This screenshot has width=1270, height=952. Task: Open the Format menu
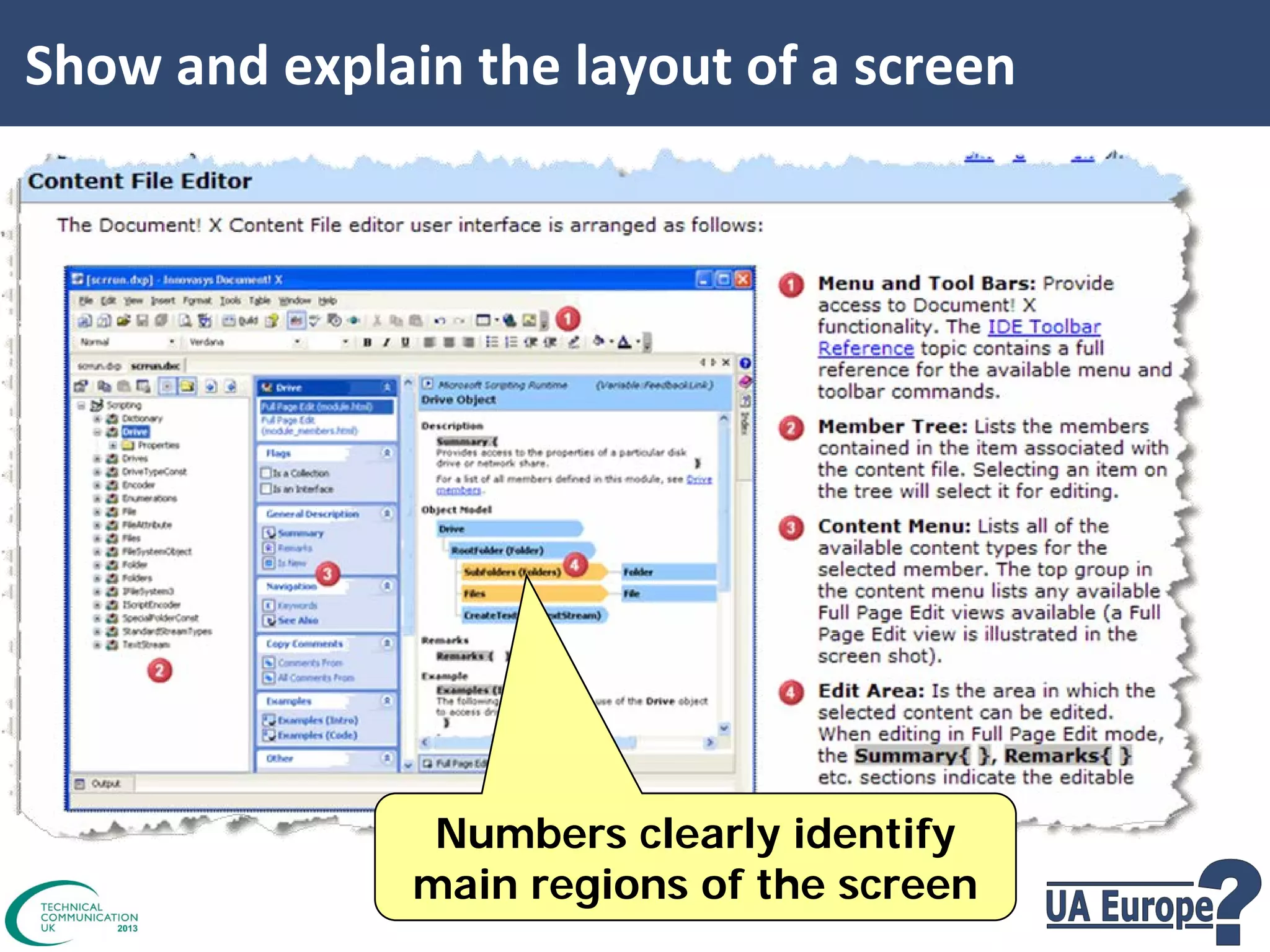197,301
